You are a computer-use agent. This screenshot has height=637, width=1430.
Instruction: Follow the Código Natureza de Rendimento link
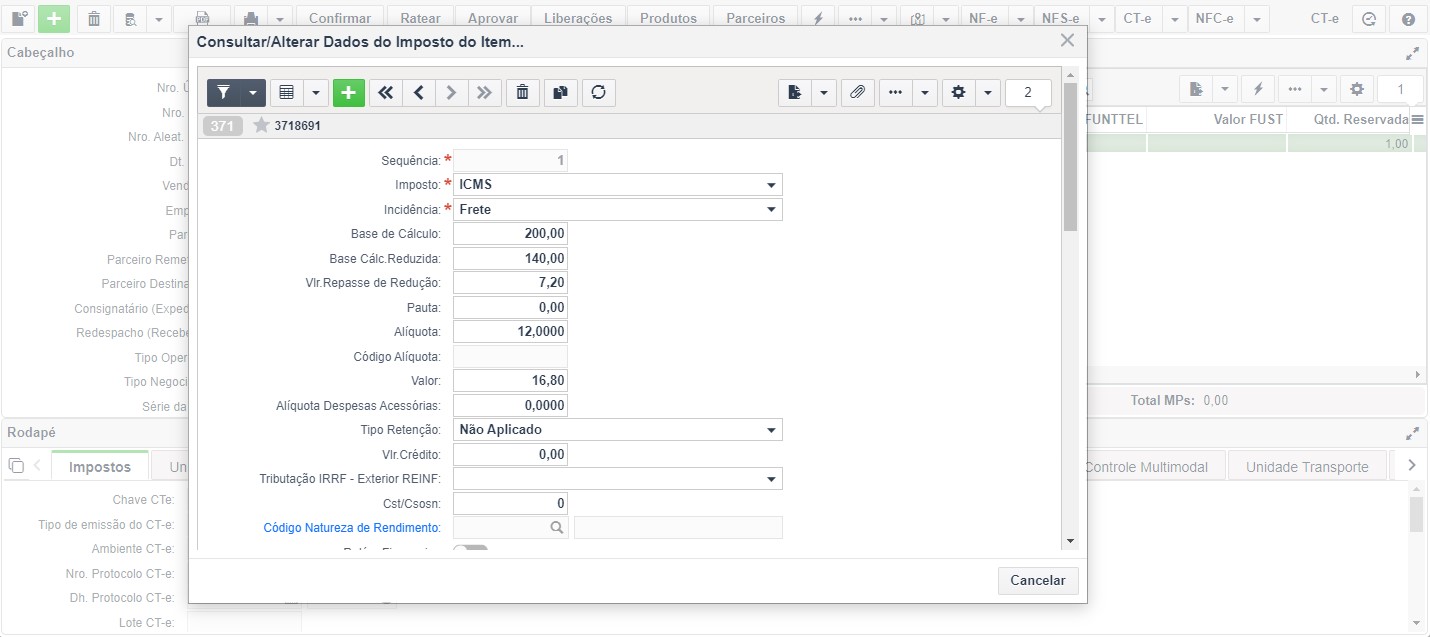(351, 528)
